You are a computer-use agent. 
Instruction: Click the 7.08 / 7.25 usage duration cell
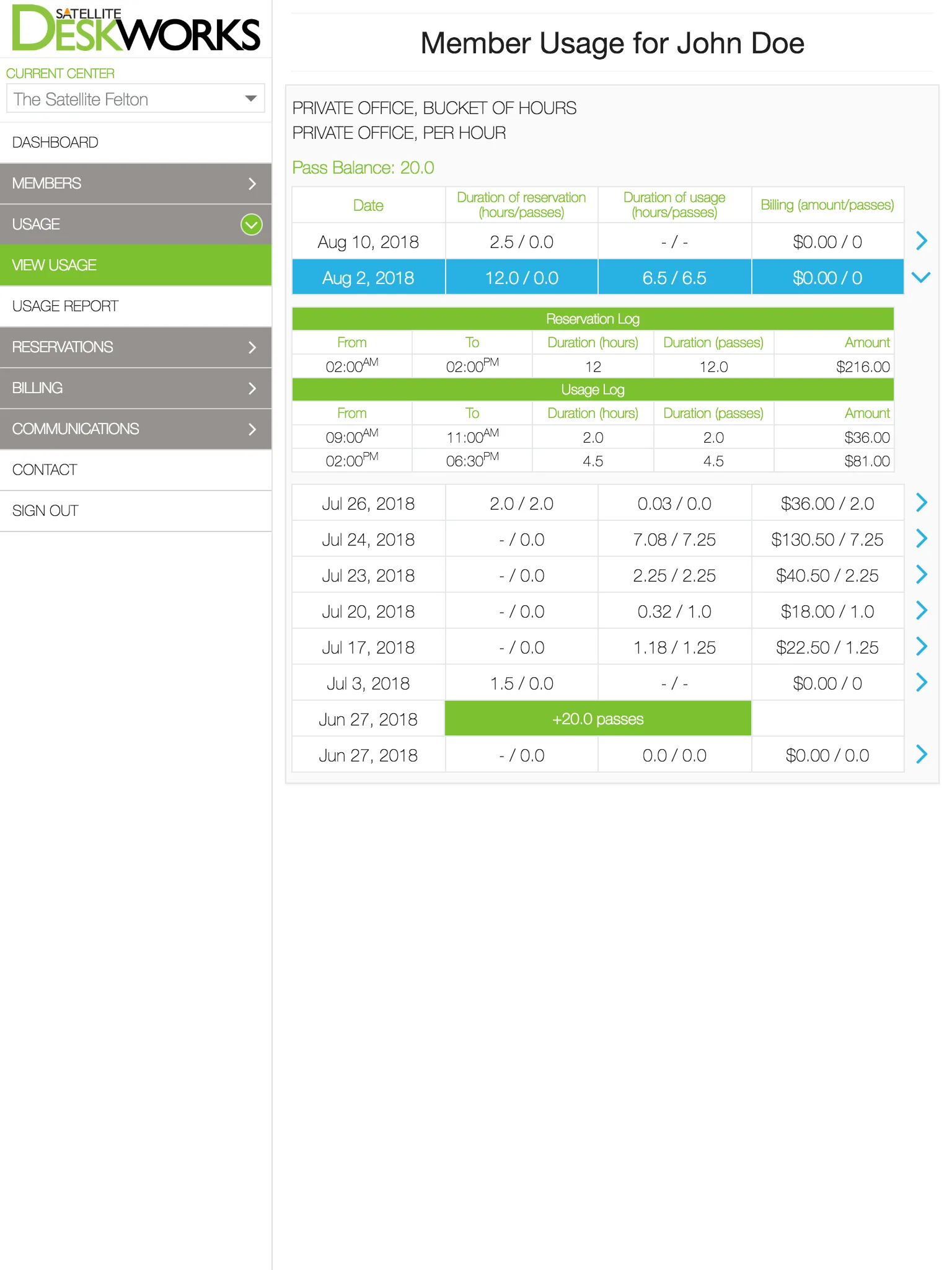pos(674,540)
